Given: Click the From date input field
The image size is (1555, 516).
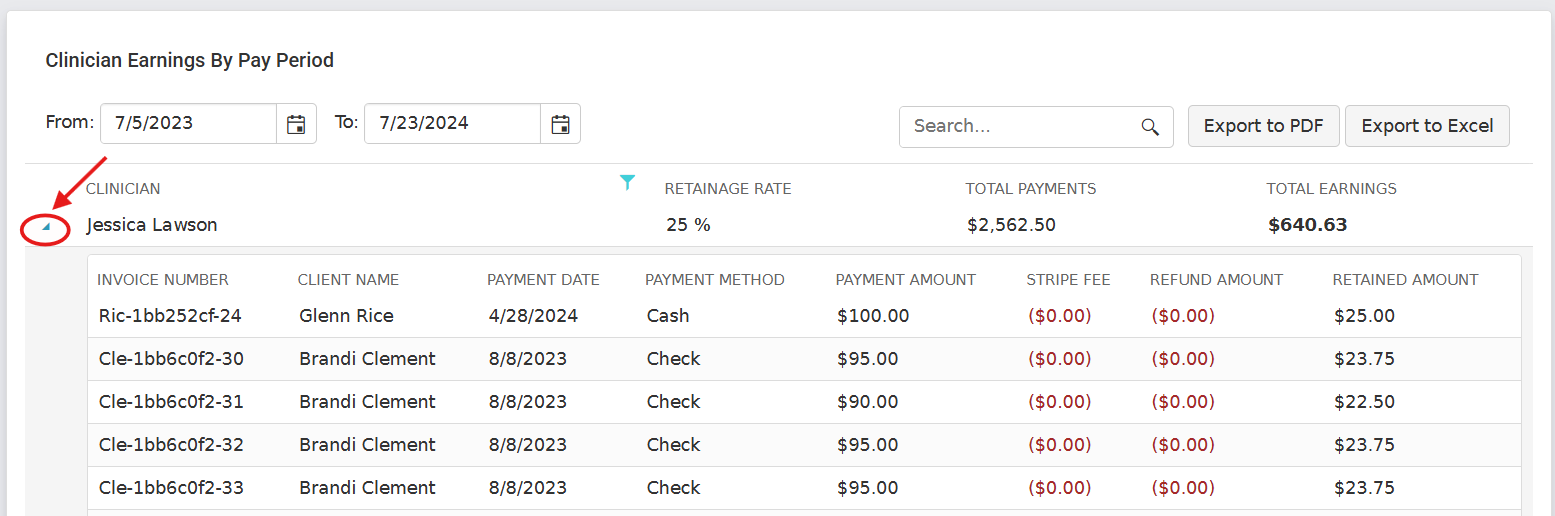Looking at the screenshot, I should click(x=189, y=124).
